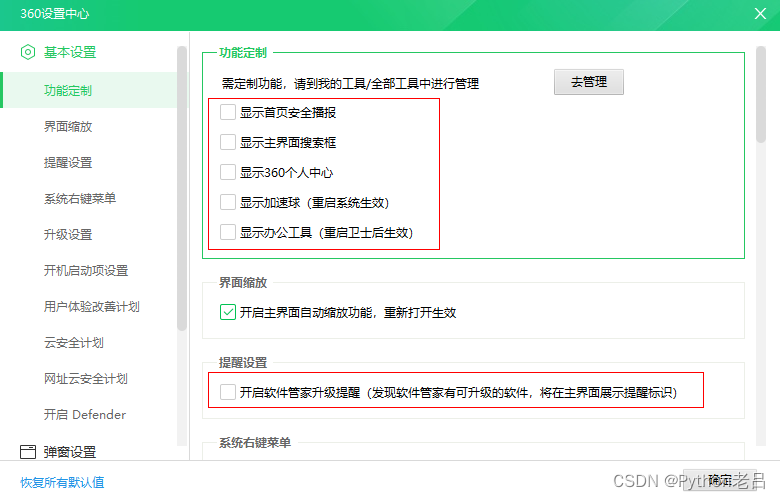Click the 需定制功能 instruction text
Viewport: 780px width, 500px height.
[x=350, y=84]
